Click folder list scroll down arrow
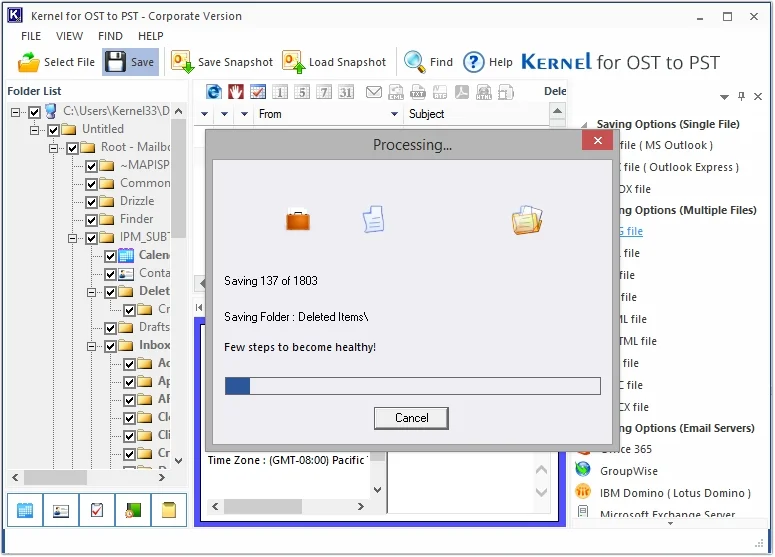775x557 pixels. click(179, 461)
